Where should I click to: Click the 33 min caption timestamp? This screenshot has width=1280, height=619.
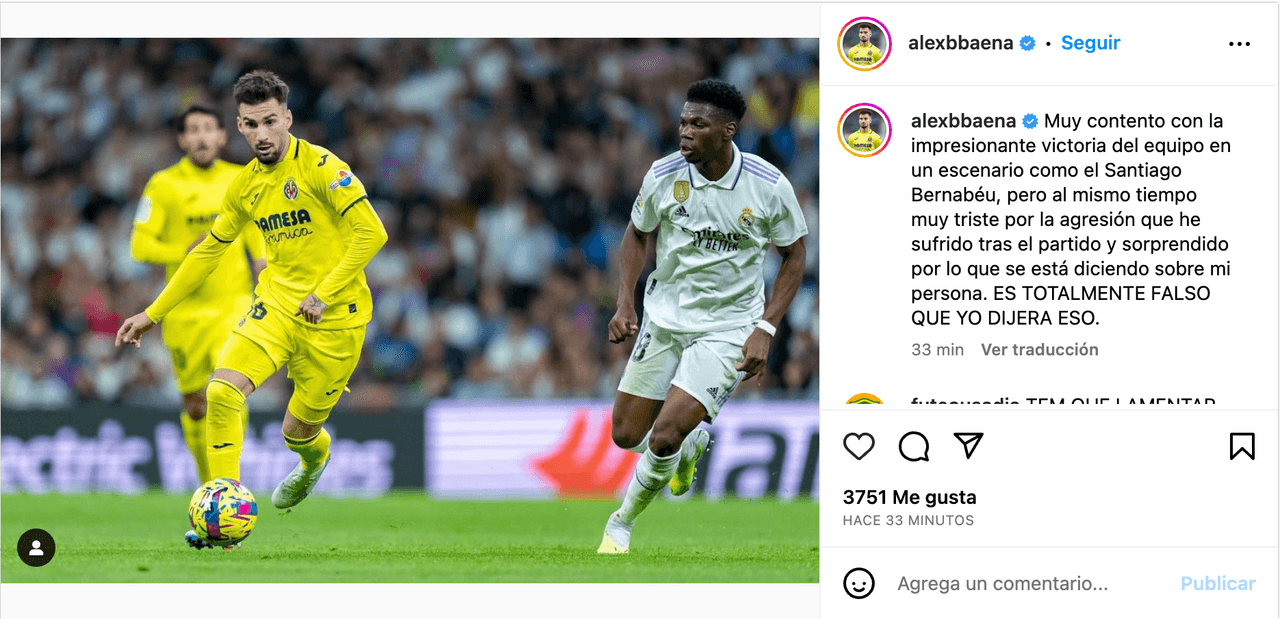click(937, 349)
